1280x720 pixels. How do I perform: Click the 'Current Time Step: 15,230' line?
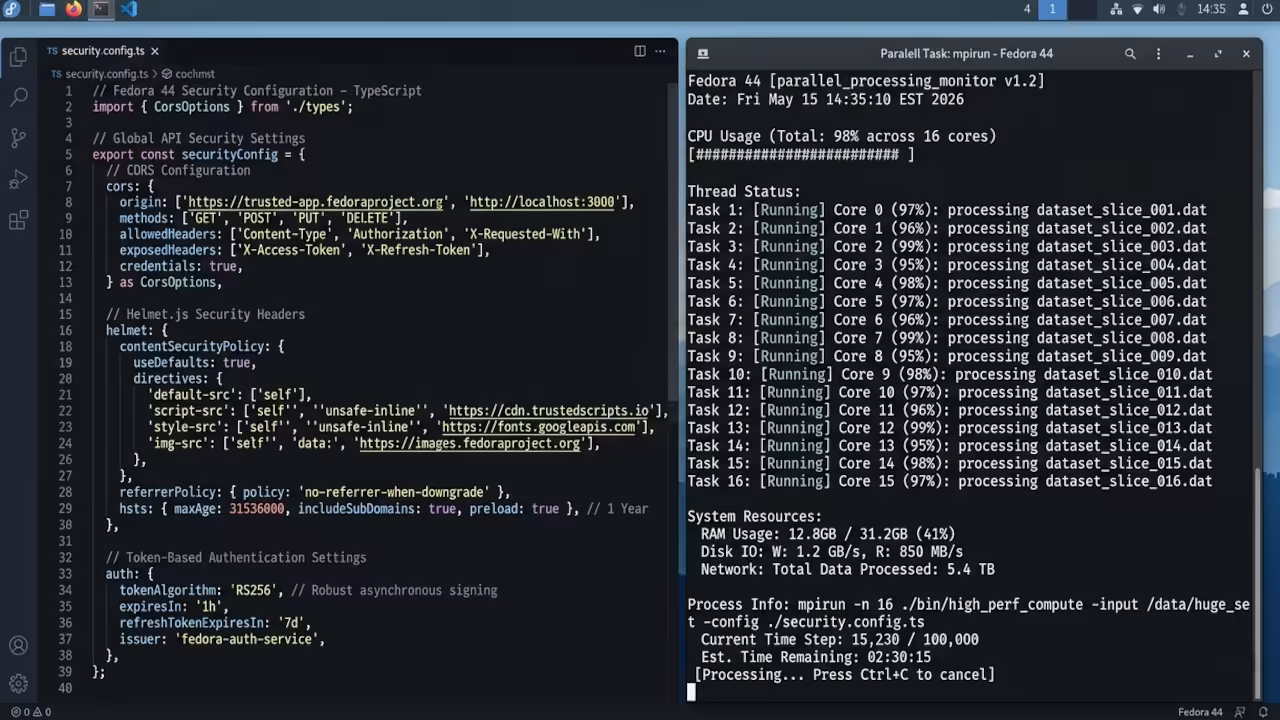(x=840, y=639)
